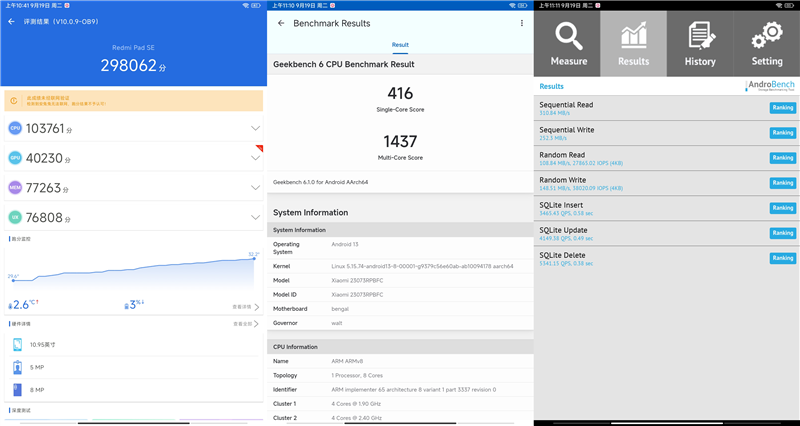This screenshot has width=800, height=426.
Task: Tap the purple MEM score badge
Action: [15, 187]
